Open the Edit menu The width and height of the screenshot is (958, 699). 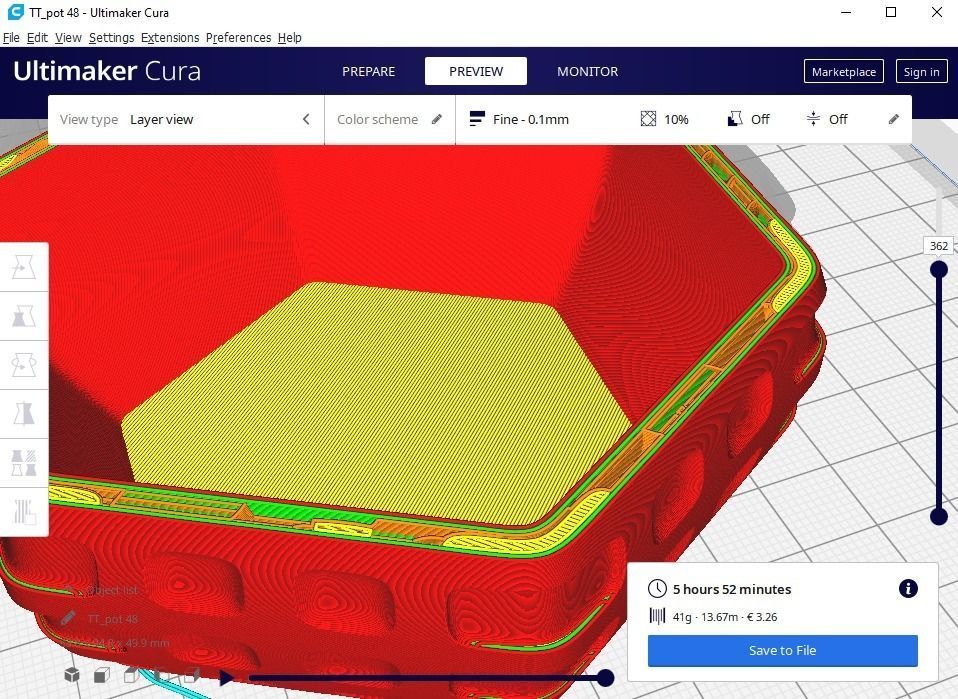[37, 38]
